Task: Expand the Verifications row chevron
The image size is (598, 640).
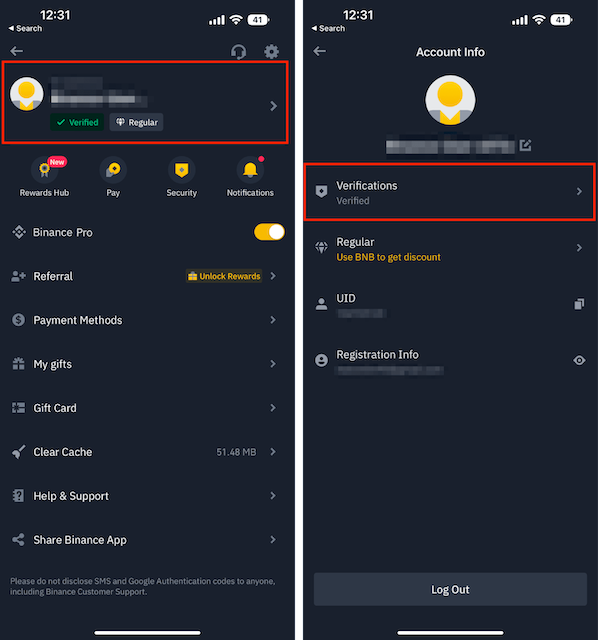Action: (x=579, y=191)
